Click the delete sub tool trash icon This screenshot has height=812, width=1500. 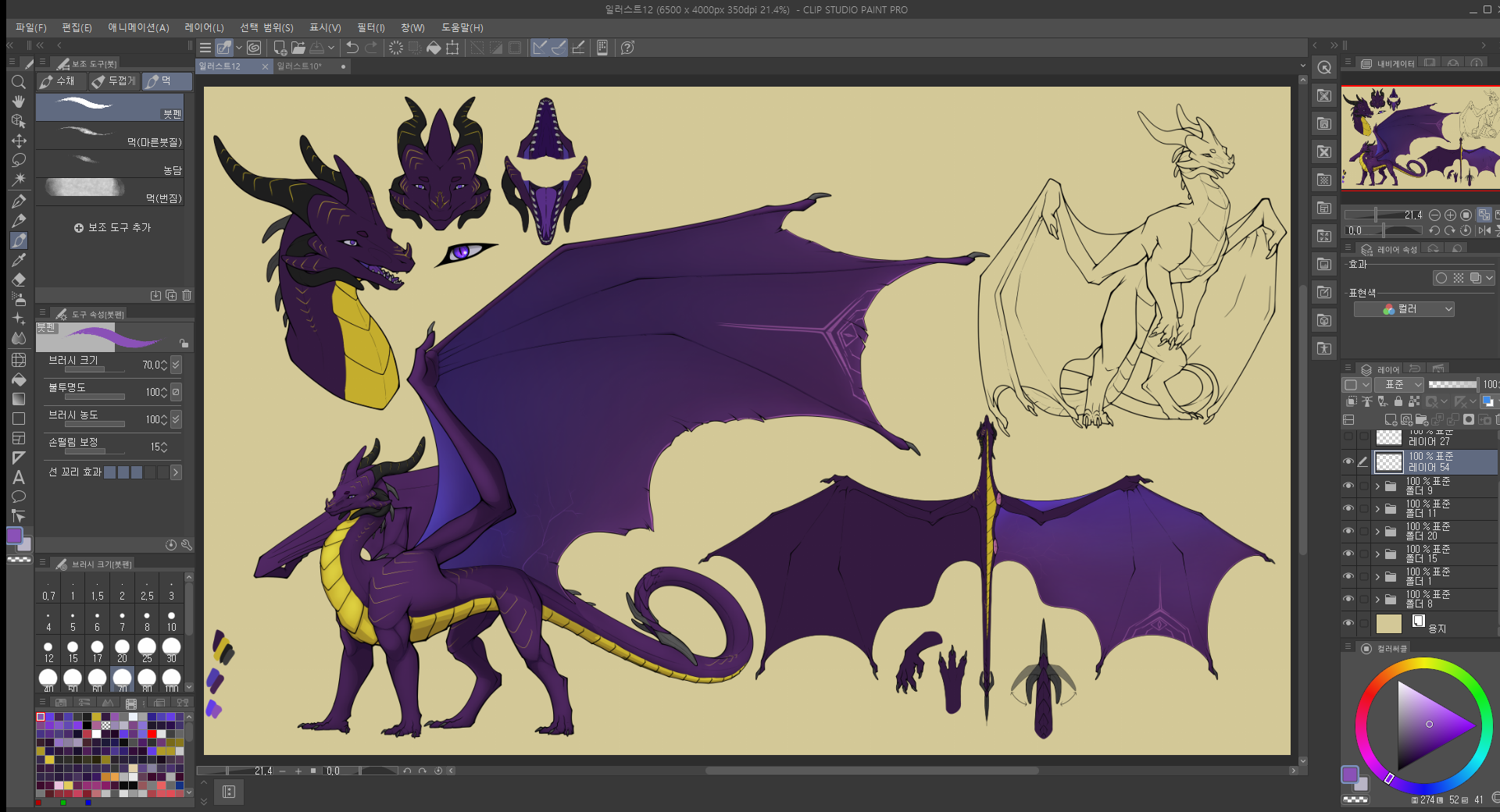click(187, 295)
